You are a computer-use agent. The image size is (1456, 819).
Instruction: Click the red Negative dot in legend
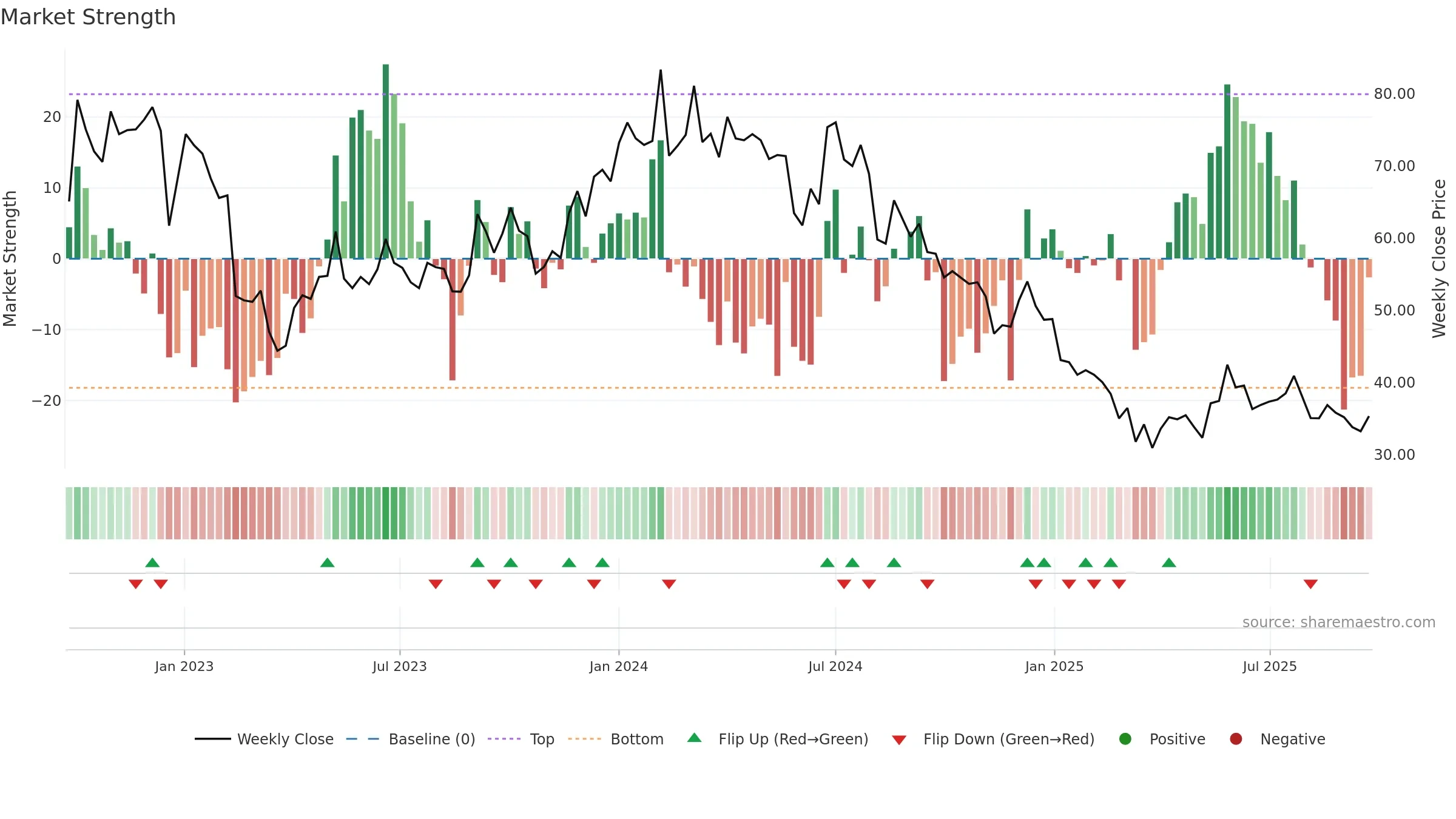pos(1236,739)
